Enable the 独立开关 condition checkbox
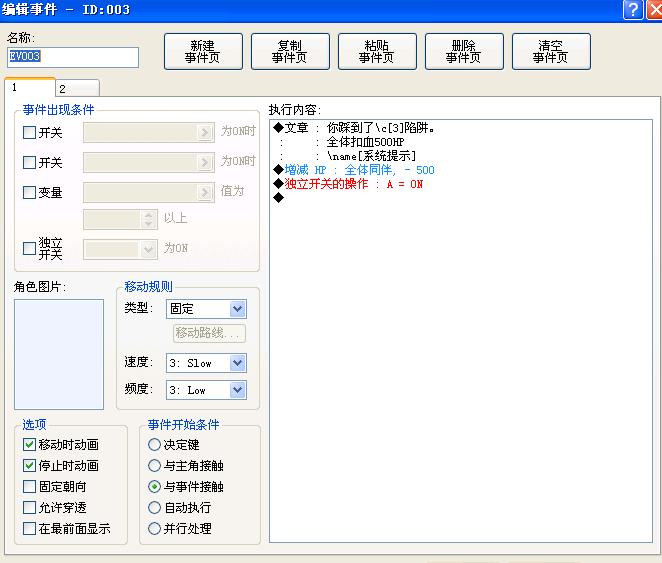The image size is (662, 563). (29, 248)
